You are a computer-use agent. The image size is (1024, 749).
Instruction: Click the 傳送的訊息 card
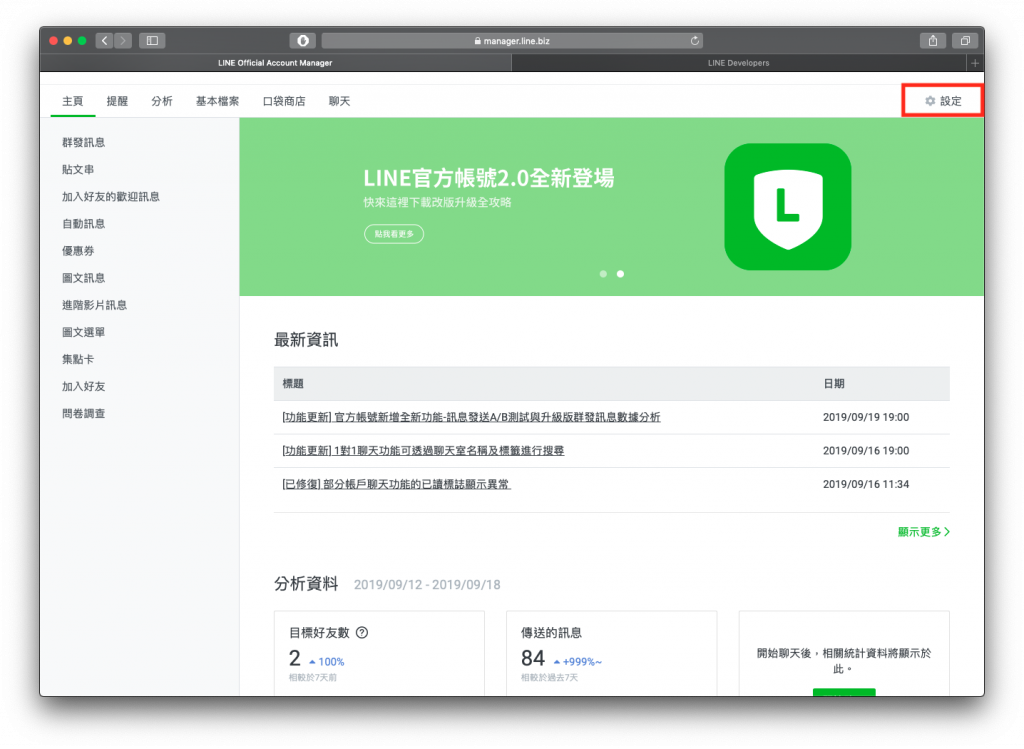[x=612, y=654]
